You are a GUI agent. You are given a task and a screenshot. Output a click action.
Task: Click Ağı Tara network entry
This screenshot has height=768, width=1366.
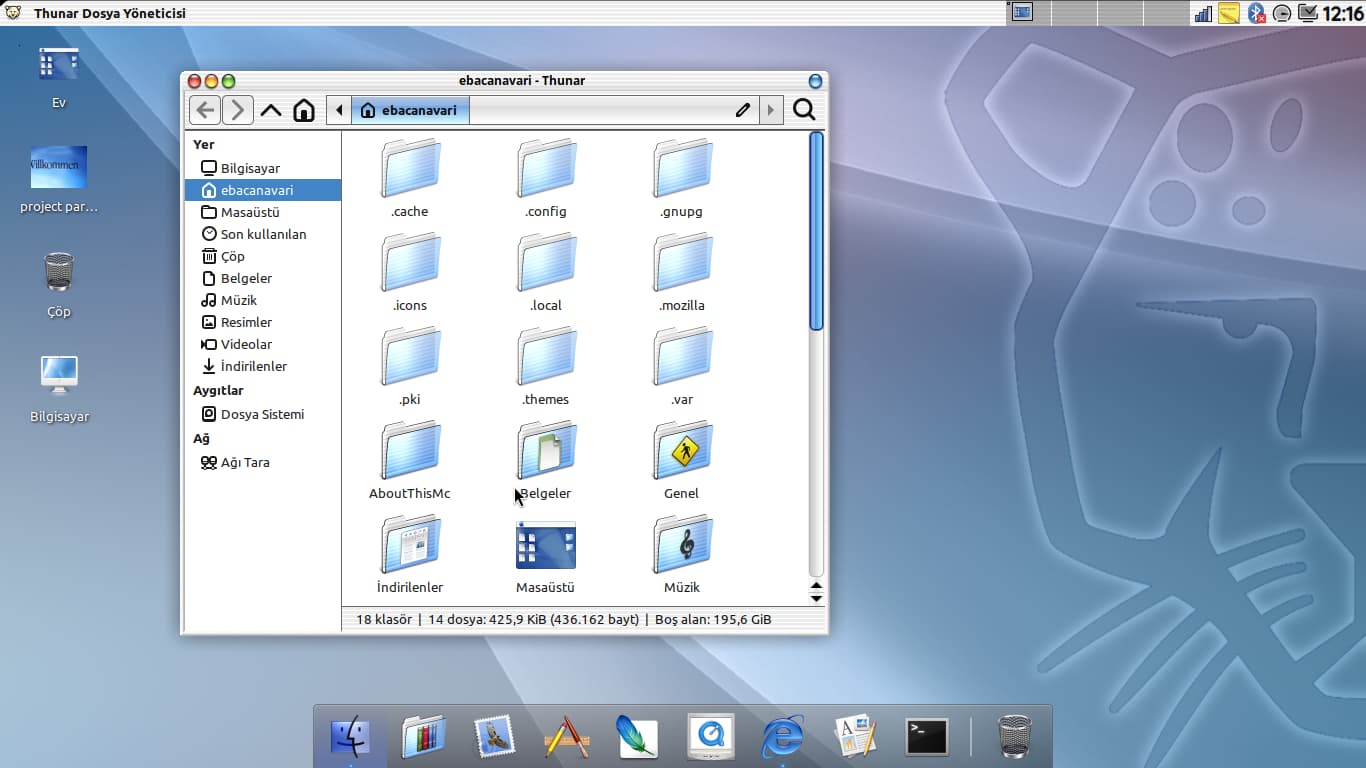coord(245,462)
